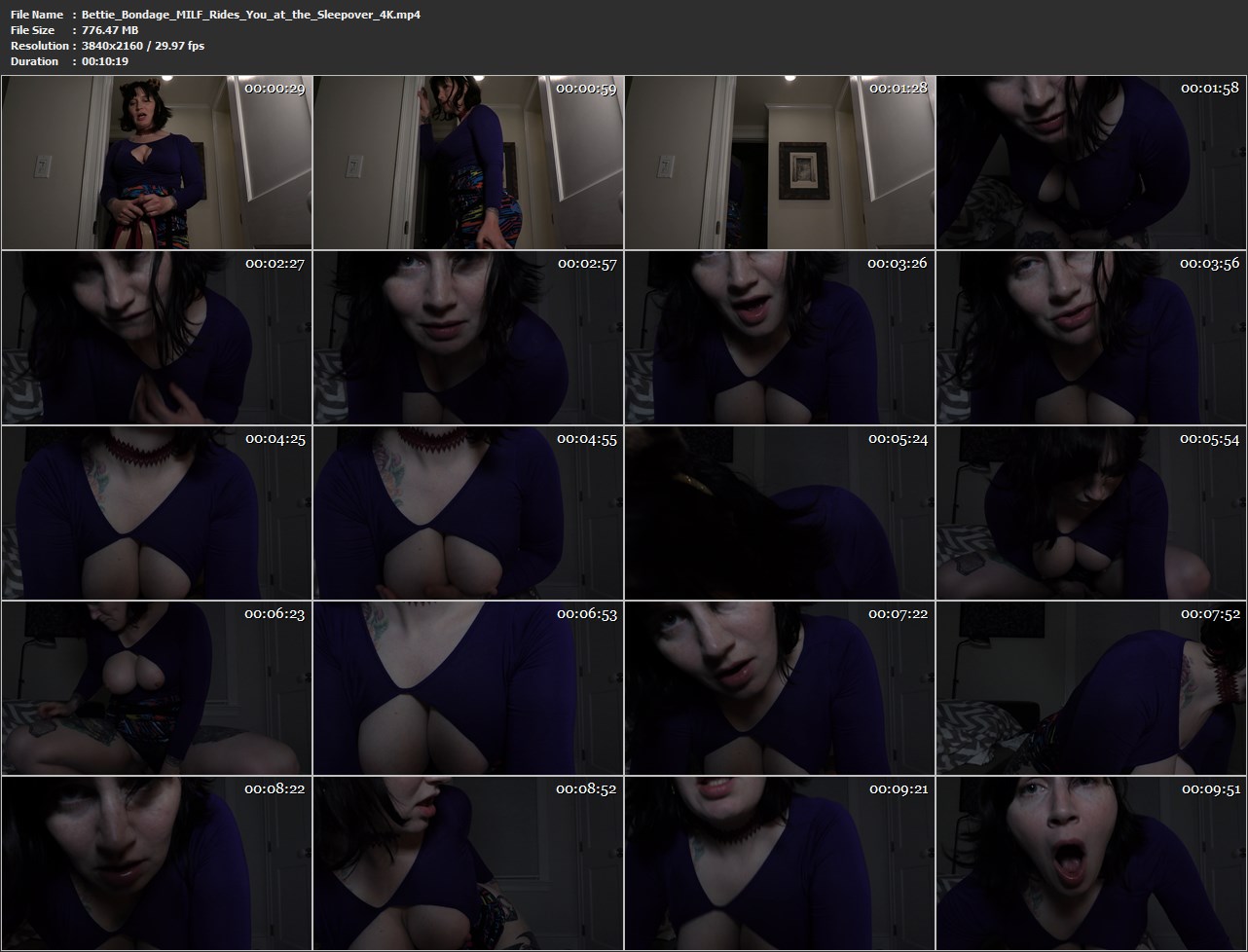Click the duration value 00:10:19
1248x952 pixels.
105,61
